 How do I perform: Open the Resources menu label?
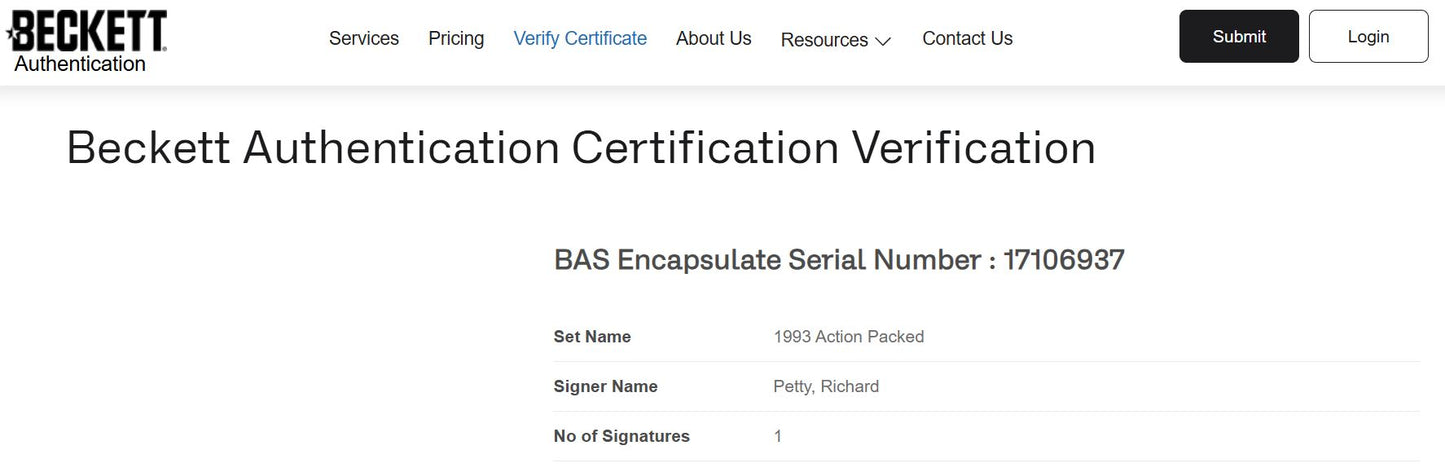click(824, 40)
